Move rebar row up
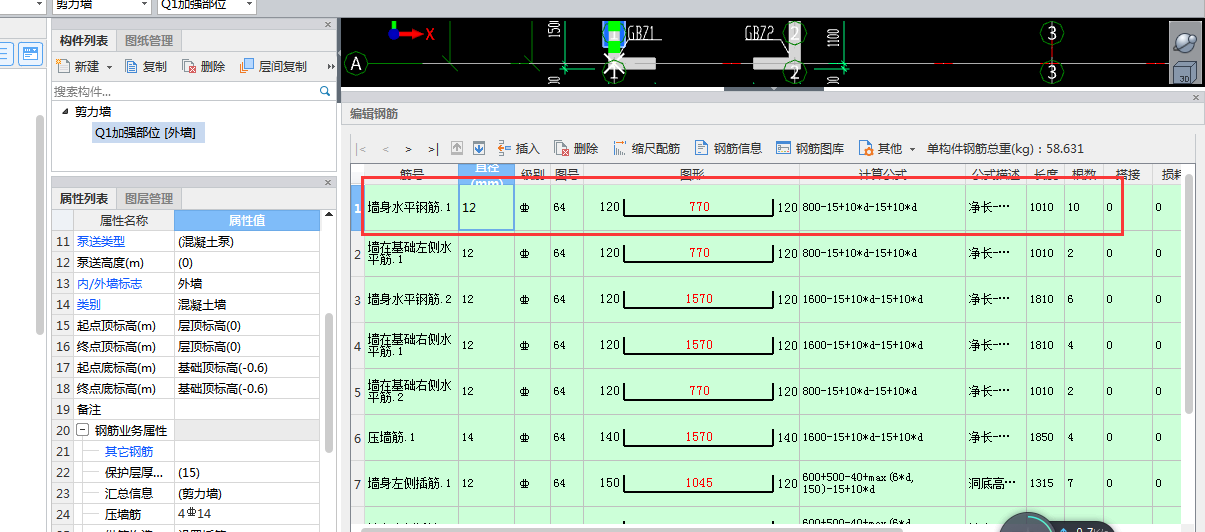This screenshot has height=532, width=1205. [x=458, y=148]
